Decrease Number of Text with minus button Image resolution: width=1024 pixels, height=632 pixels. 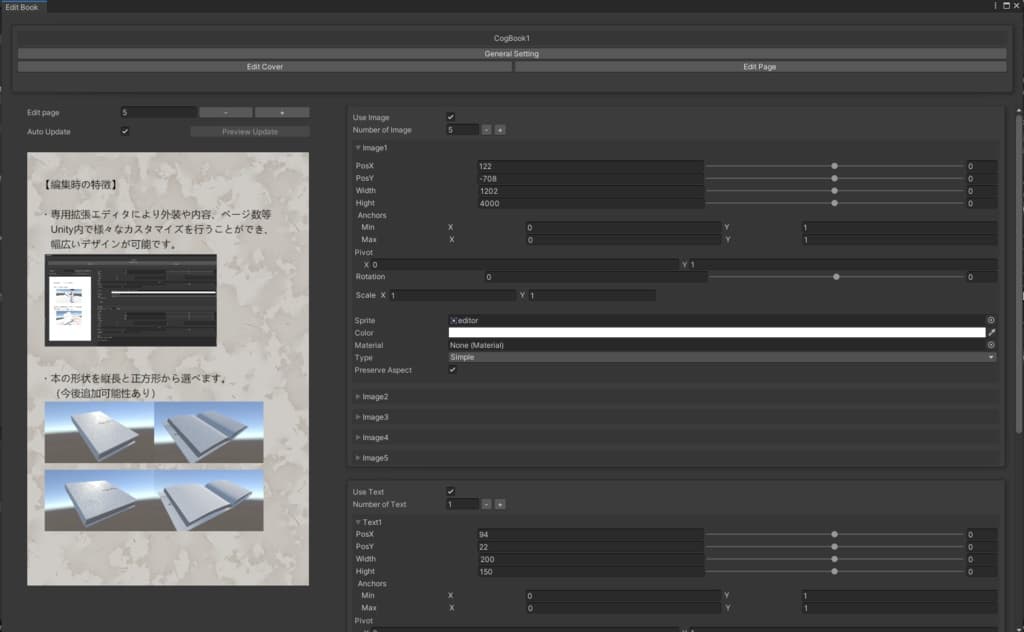pos(486,504)
